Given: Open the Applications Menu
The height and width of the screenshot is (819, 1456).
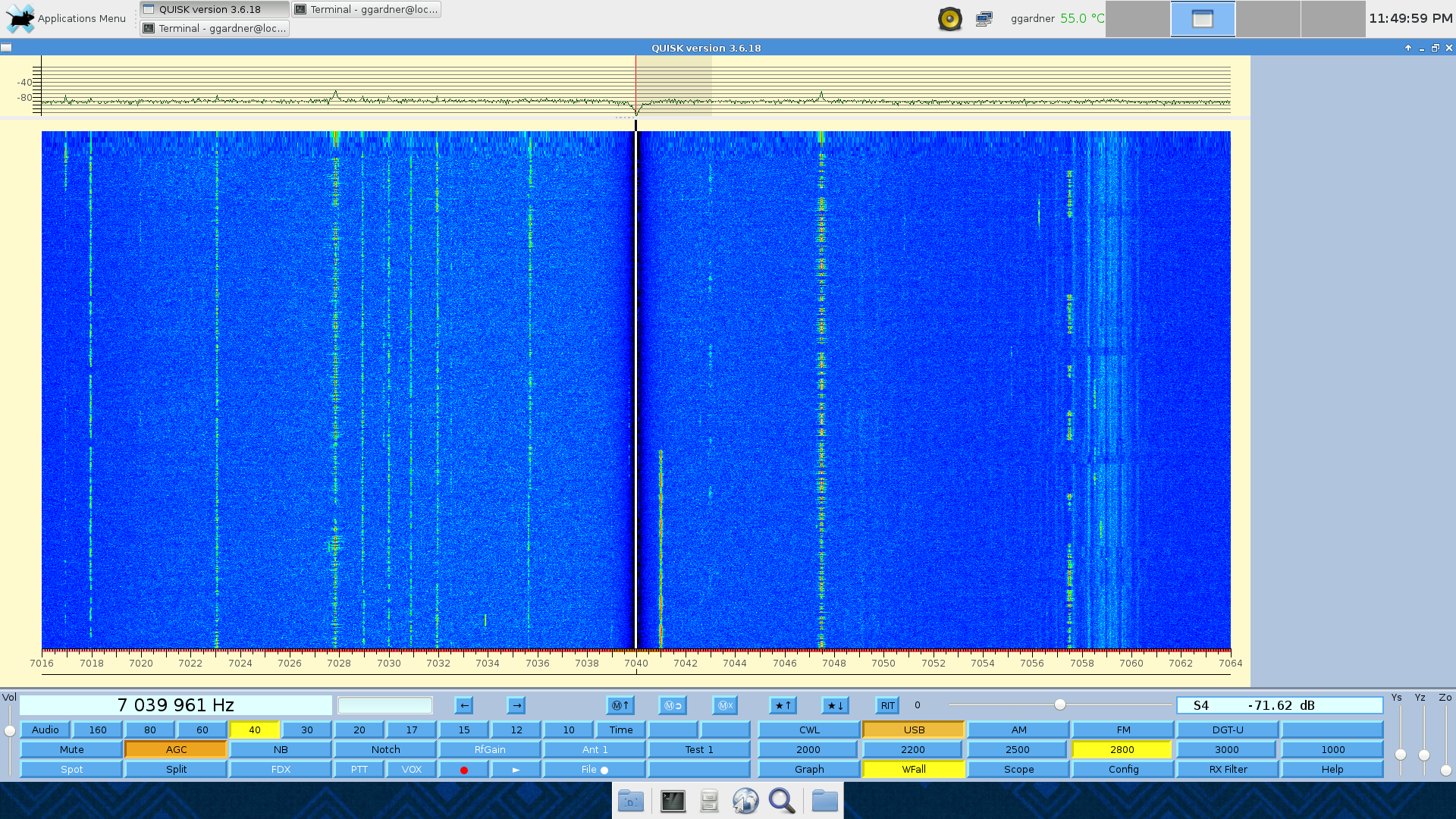Looking at the screenshot, I should coord(66,18).
